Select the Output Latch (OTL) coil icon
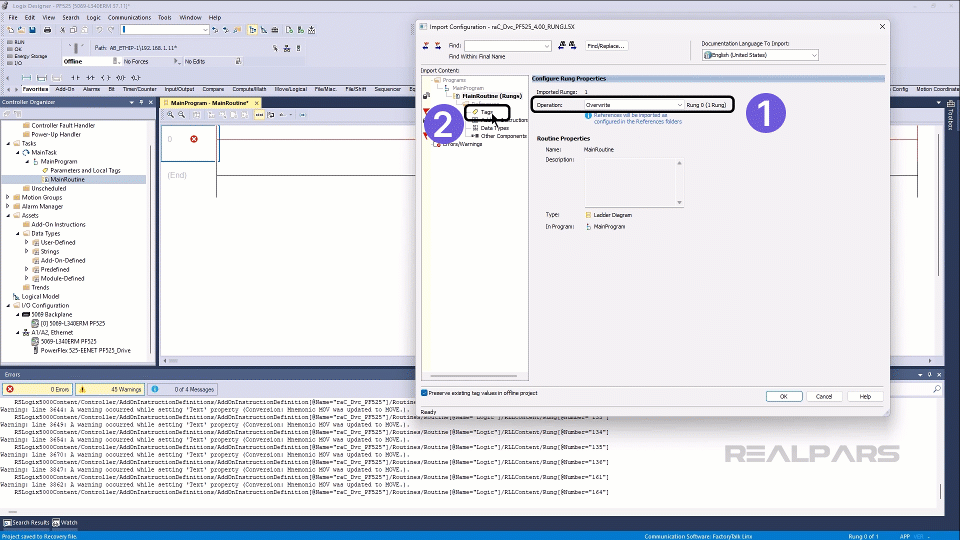The image size is (960, 540). tap(135, 78)
